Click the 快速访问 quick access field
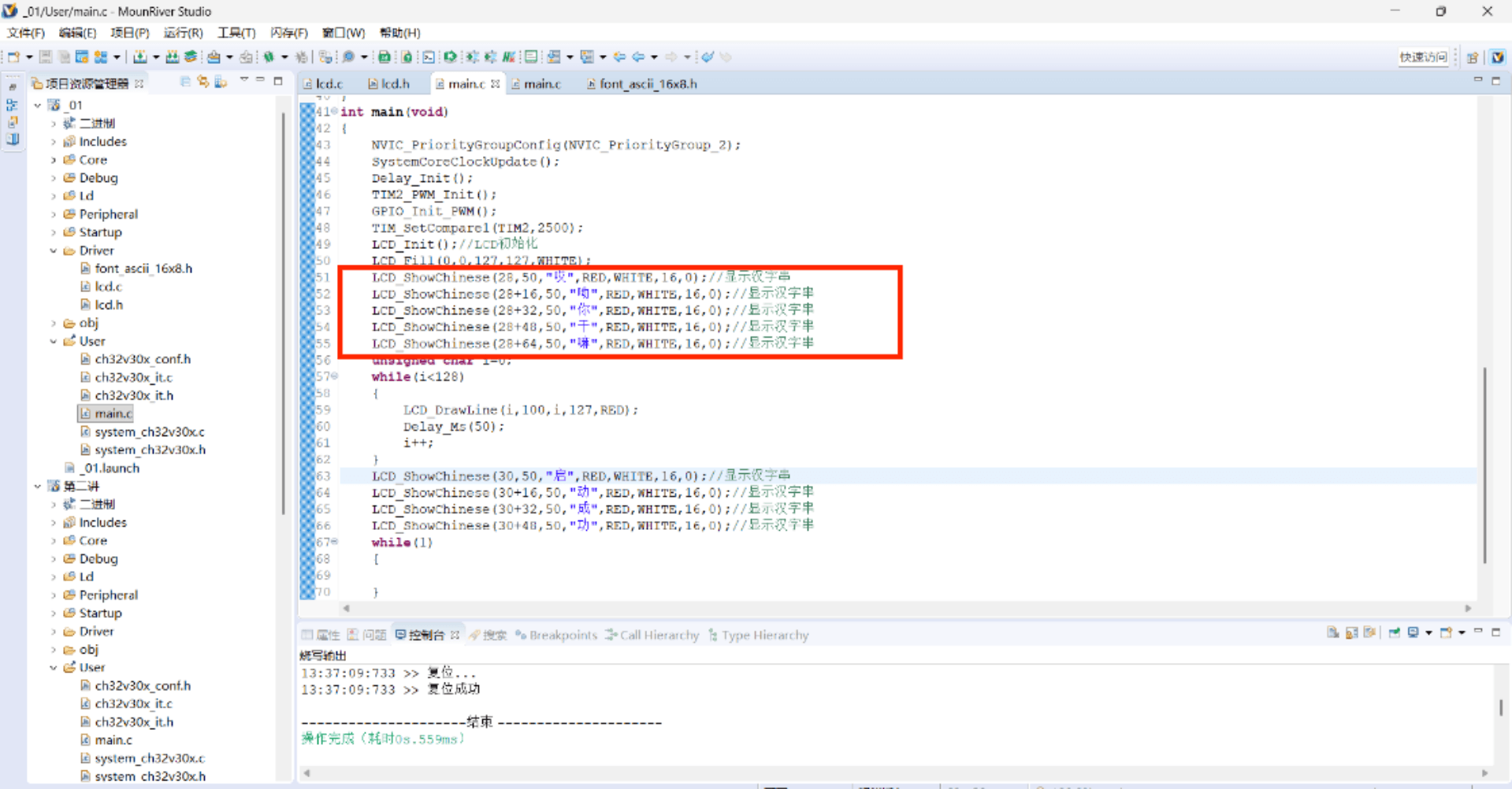This screenshot has width=1512, height=789. click(1423, 57)
